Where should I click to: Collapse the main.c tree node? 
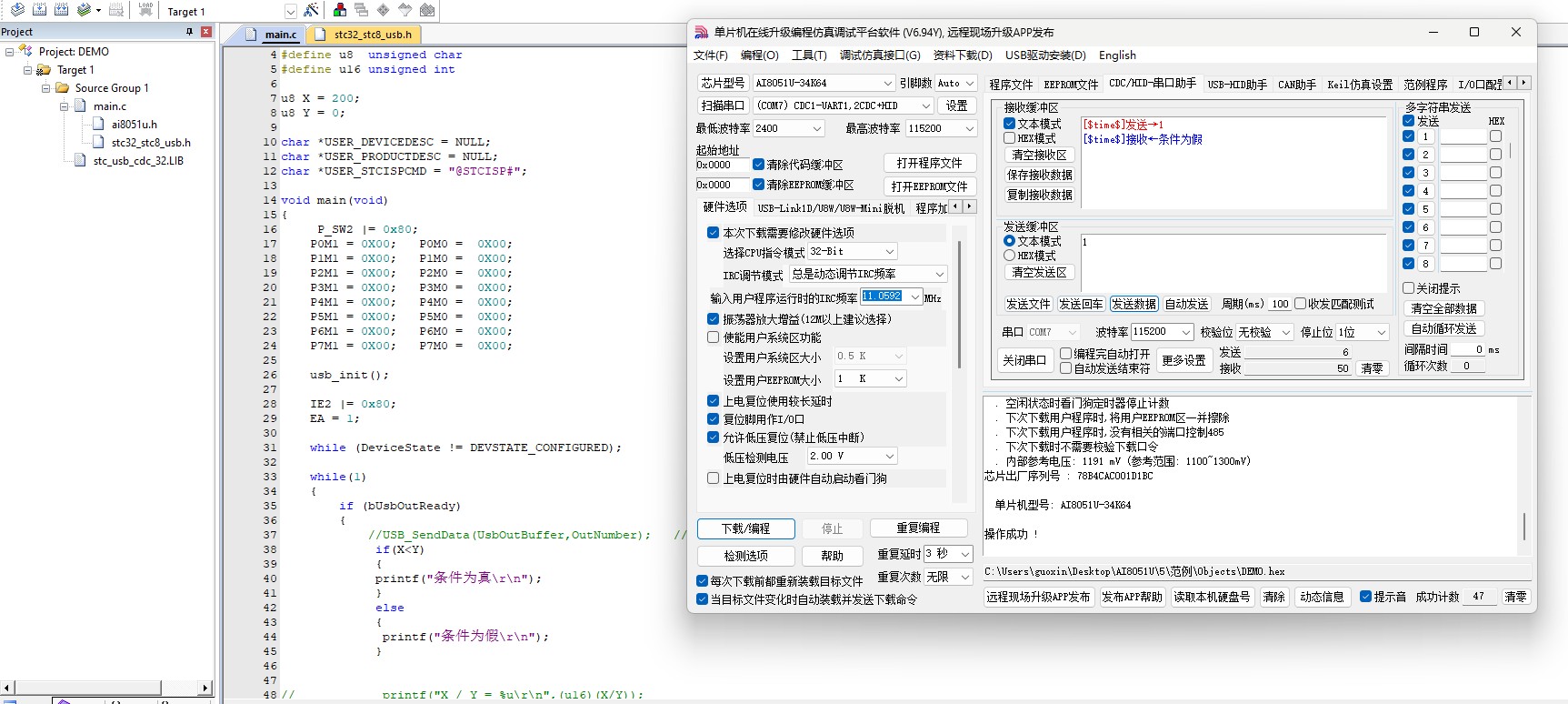click(x=64, y=106)
